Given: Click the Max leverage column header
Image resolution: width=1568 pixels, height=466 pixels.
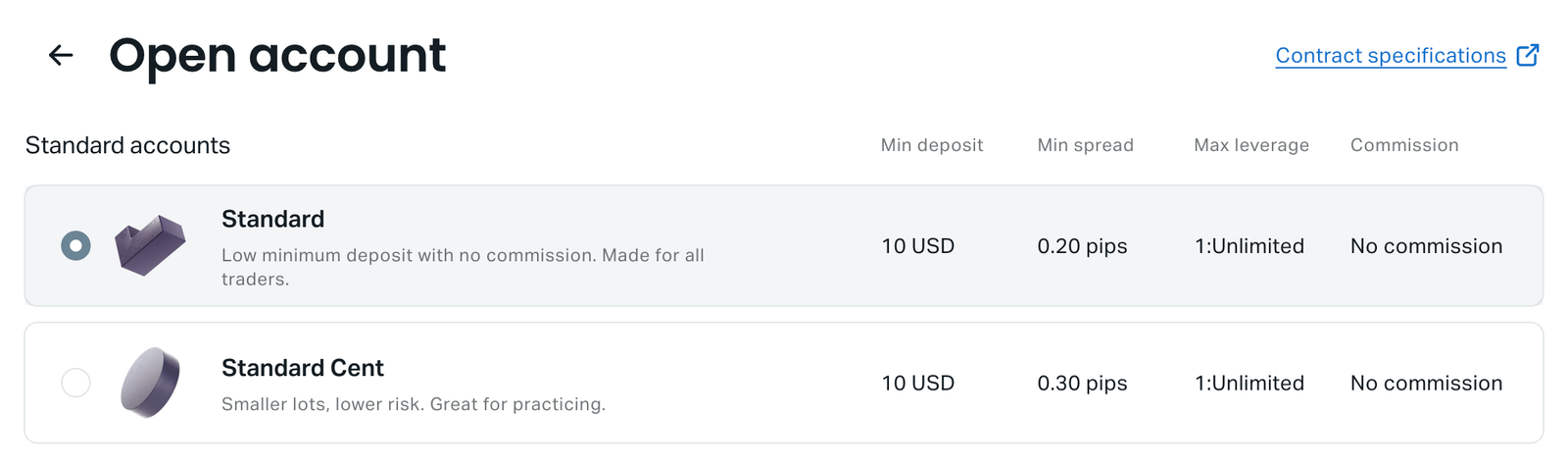Looking at the screenshot, I should pos(1250,145).
